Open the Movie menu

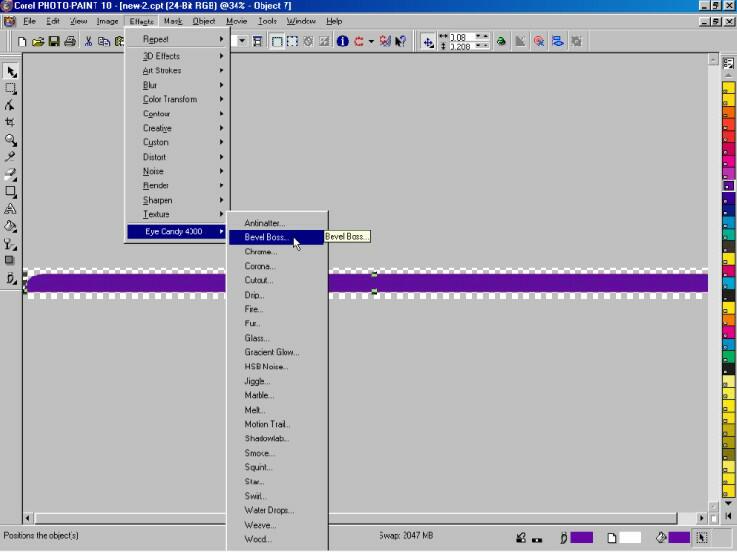[x=236, y=21]
